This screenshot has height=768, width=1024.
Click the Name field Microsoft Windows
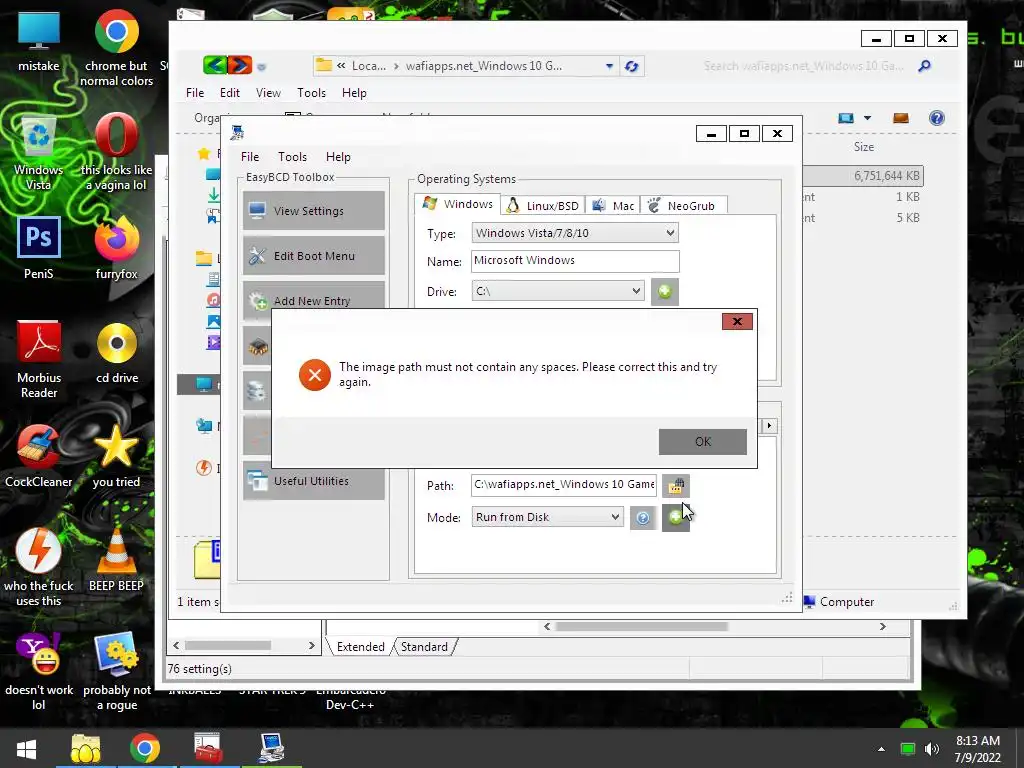[575, 261]
